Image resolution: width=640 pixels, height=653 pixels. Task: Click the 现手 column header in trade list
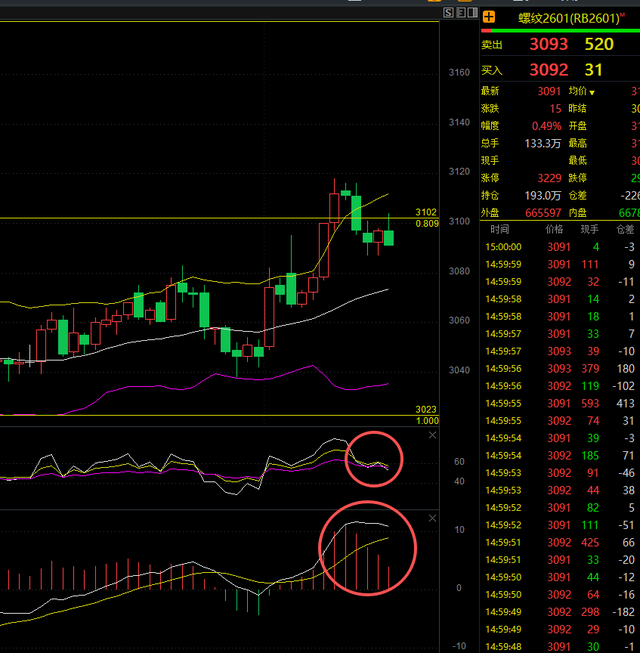590,229
